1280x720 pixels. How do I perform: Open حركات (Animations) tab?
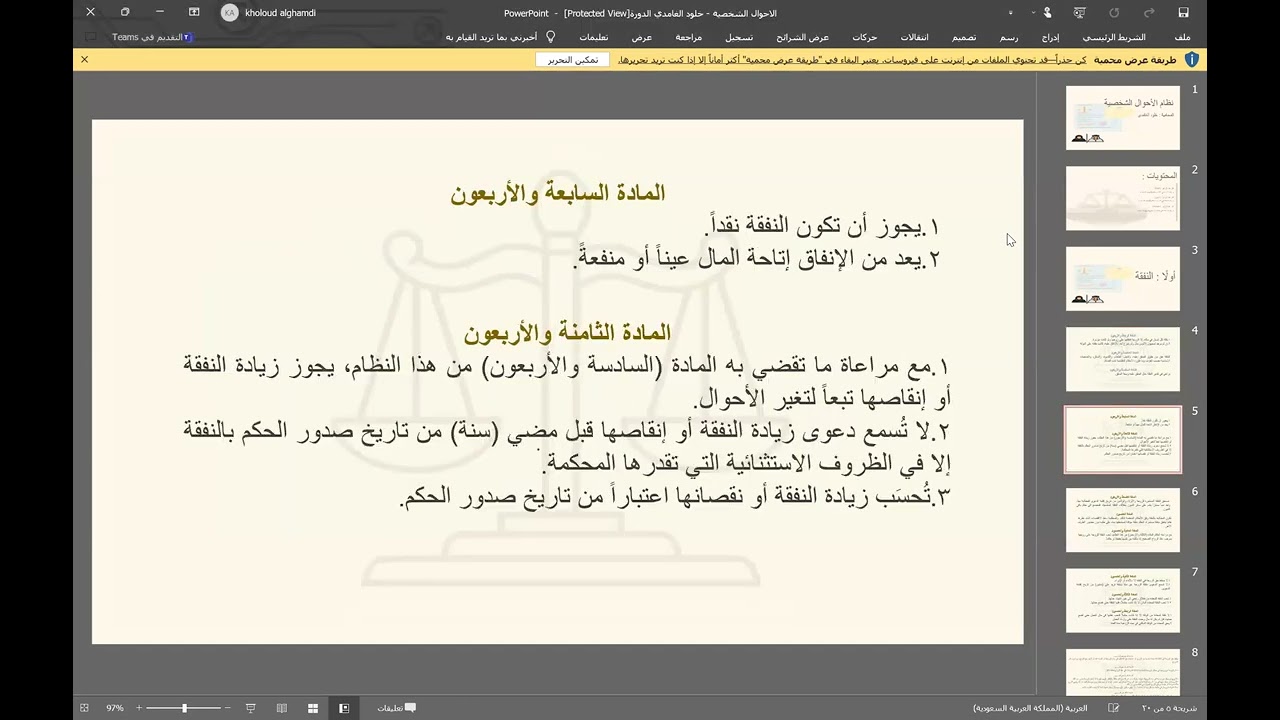point(865,37)
